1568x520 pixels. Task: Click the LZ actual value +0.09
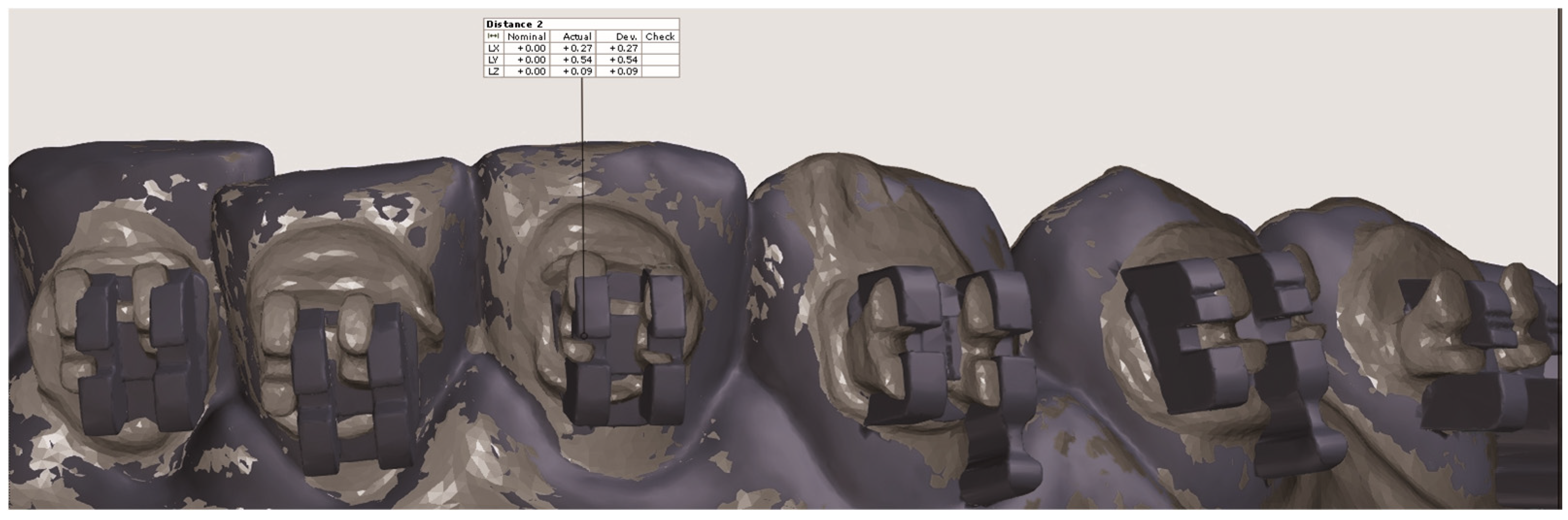point(577,71)
